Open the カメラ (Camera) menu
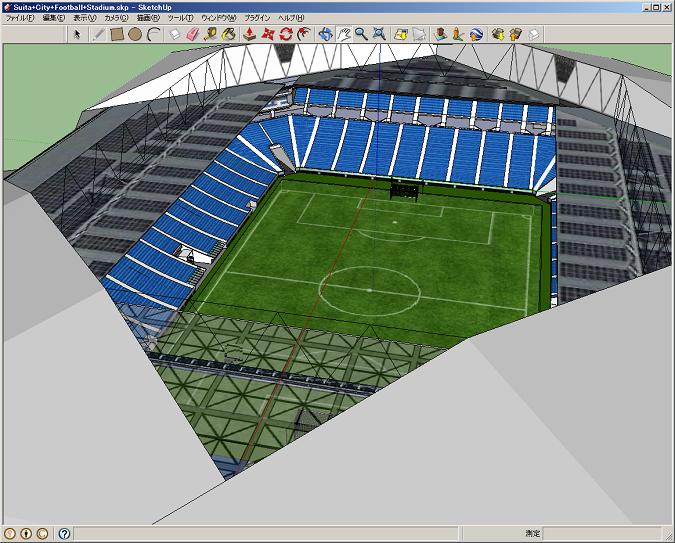 [116, 18]
